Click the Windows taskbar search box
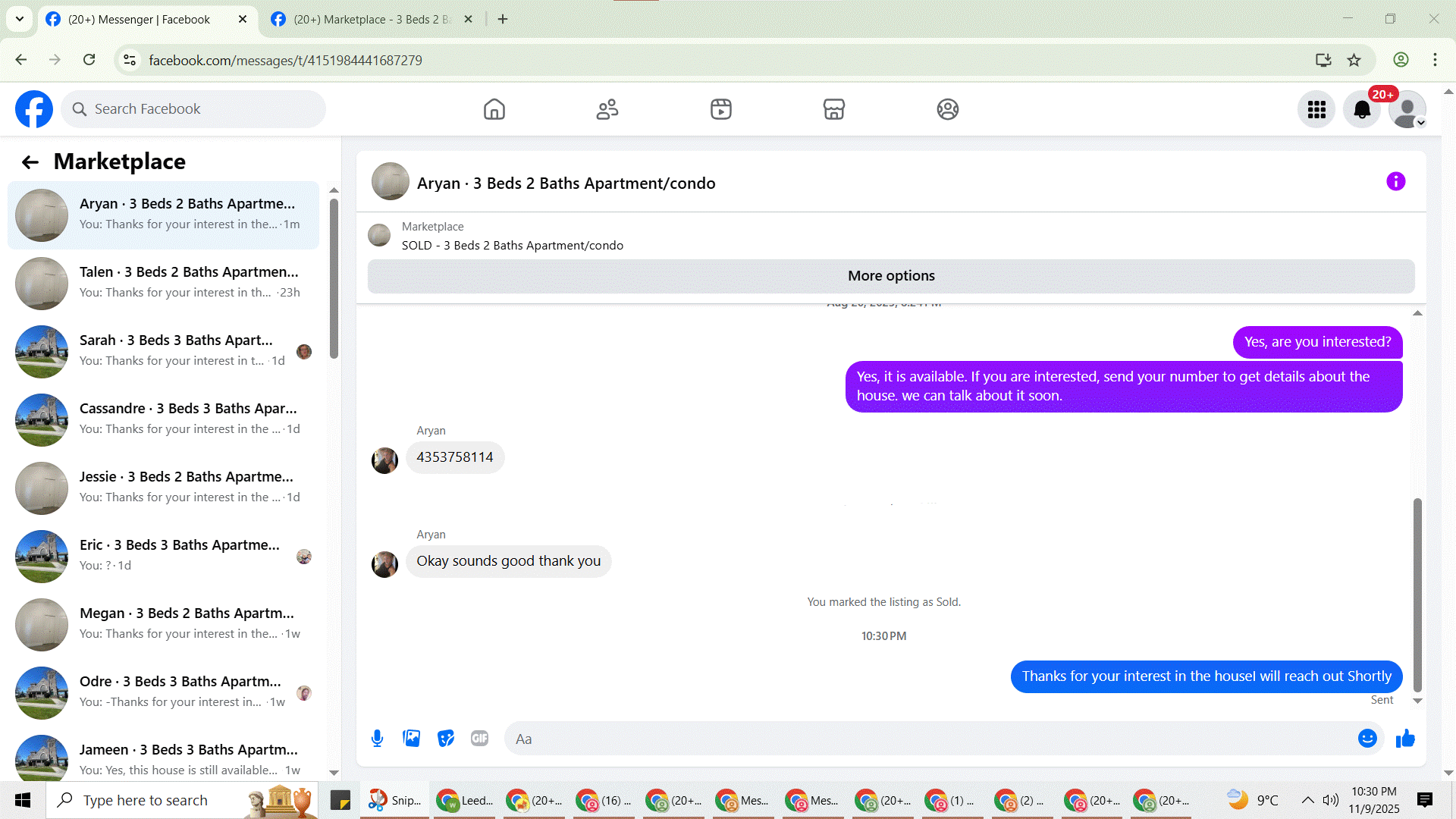This screenshot has height=819, width=1456. point(182,800)
